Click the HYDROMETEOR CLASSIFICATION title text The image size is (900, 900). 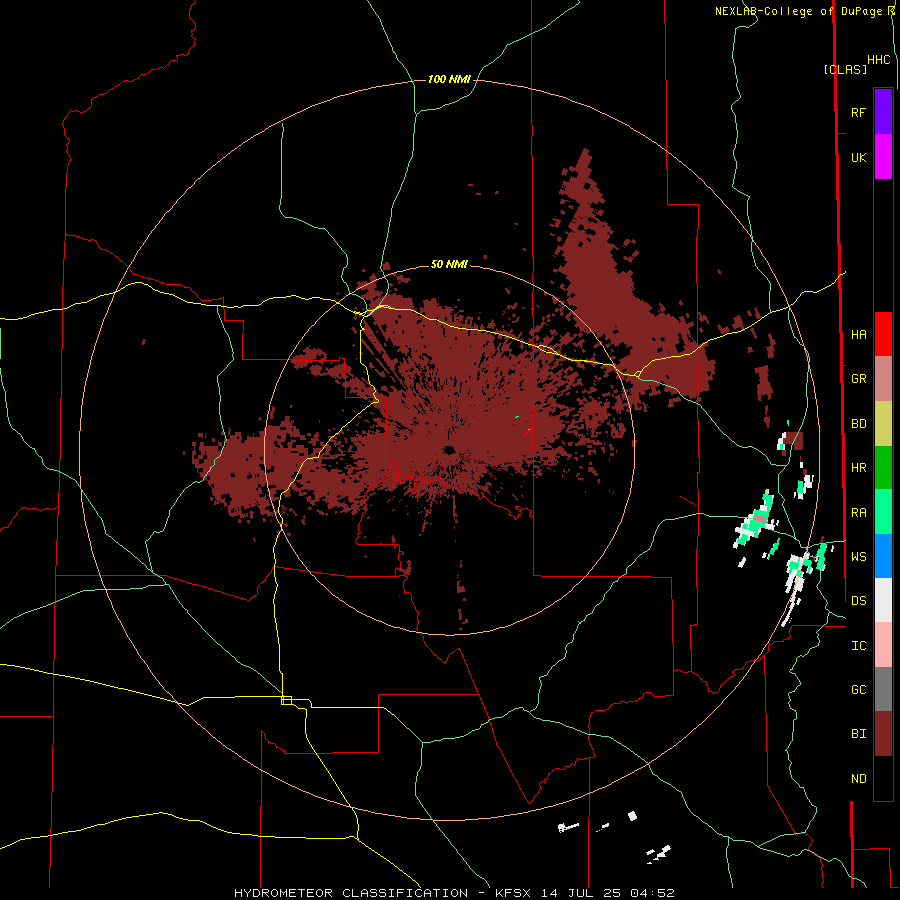(351, 893)
